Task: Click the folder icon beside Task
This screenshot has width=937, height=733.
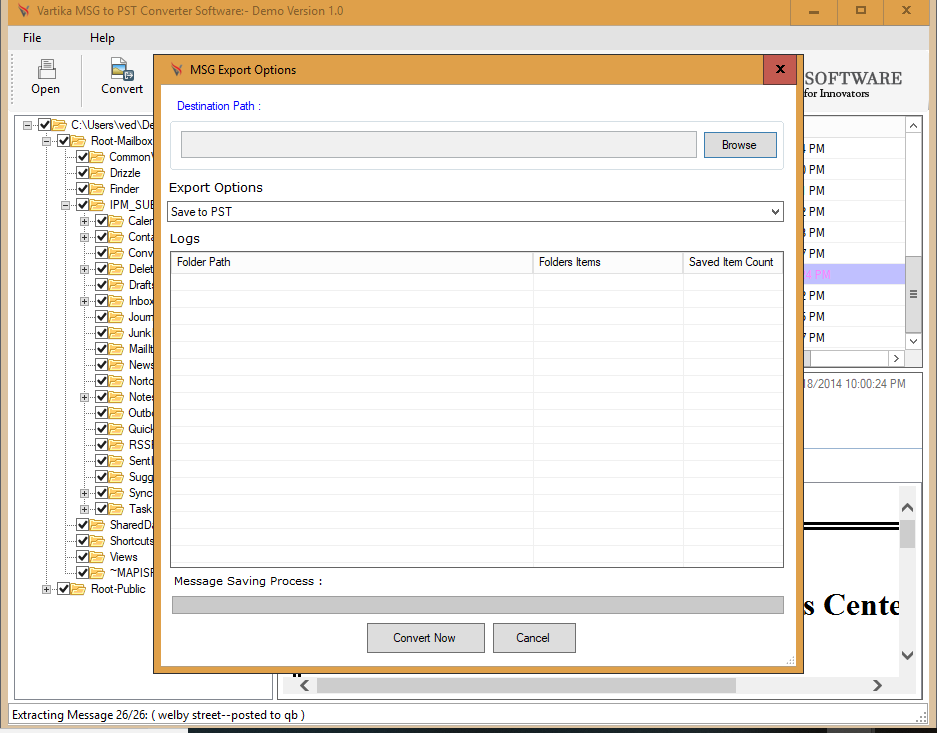Action: click(116, 509)
